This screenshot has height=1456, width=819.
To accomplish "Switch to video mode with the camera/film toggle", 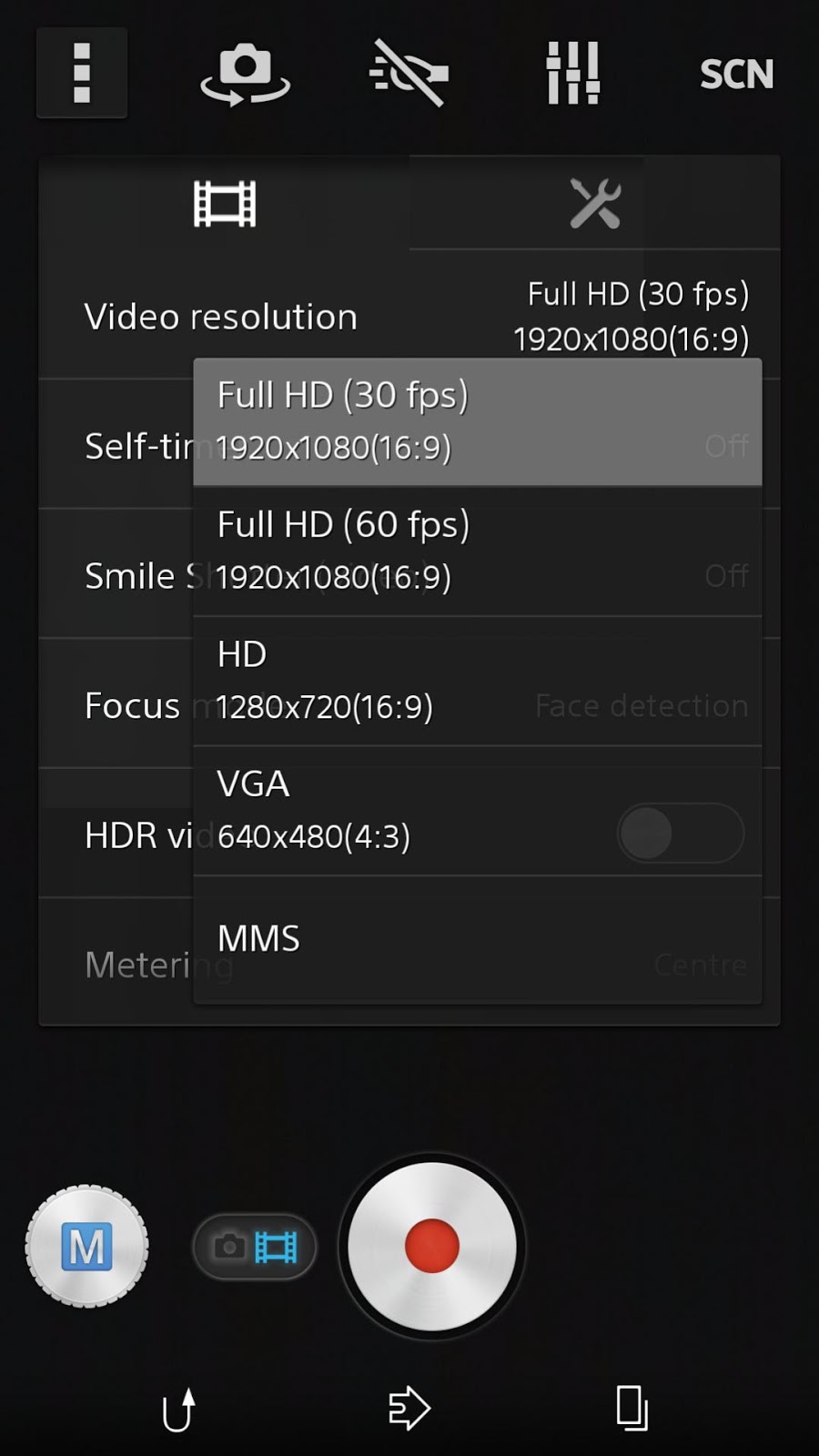I will [254, 1249].
